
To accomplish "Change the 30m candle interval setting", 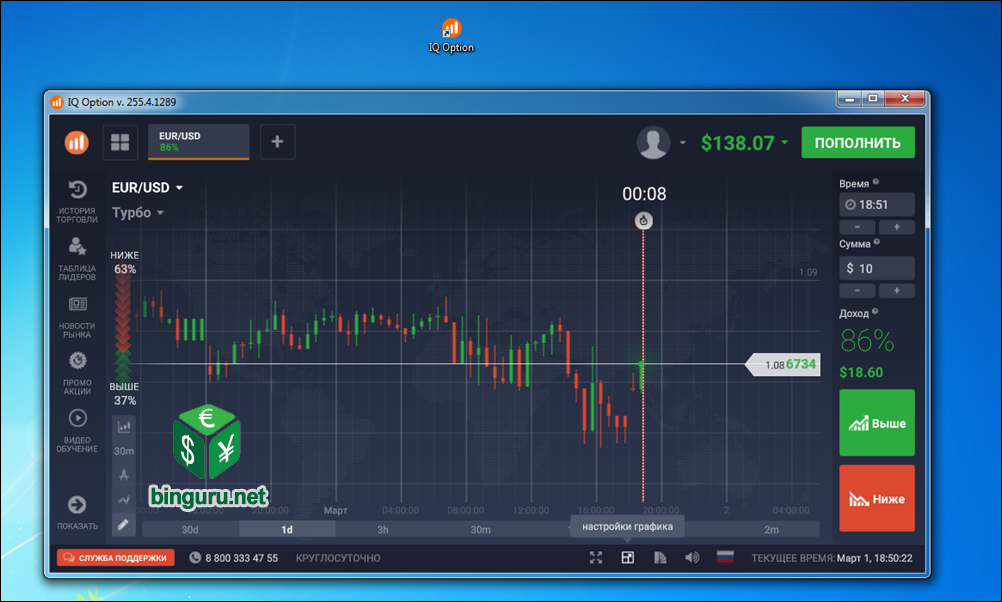I will (x=124, y=451).
